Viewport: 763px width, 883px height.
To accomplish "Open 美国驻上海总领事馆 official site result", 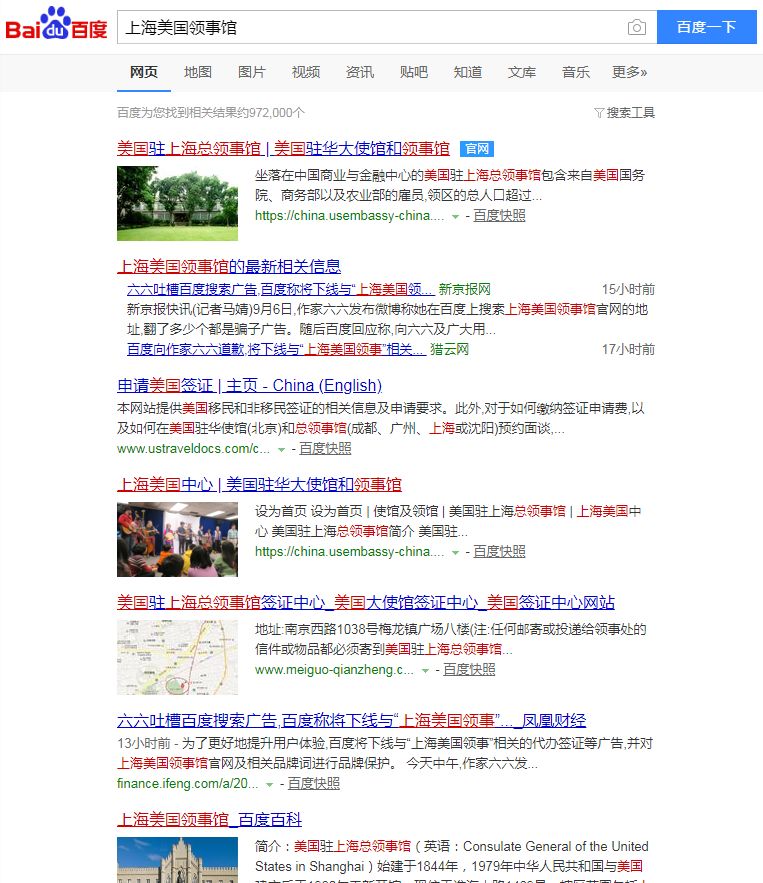I will (283, 149).
